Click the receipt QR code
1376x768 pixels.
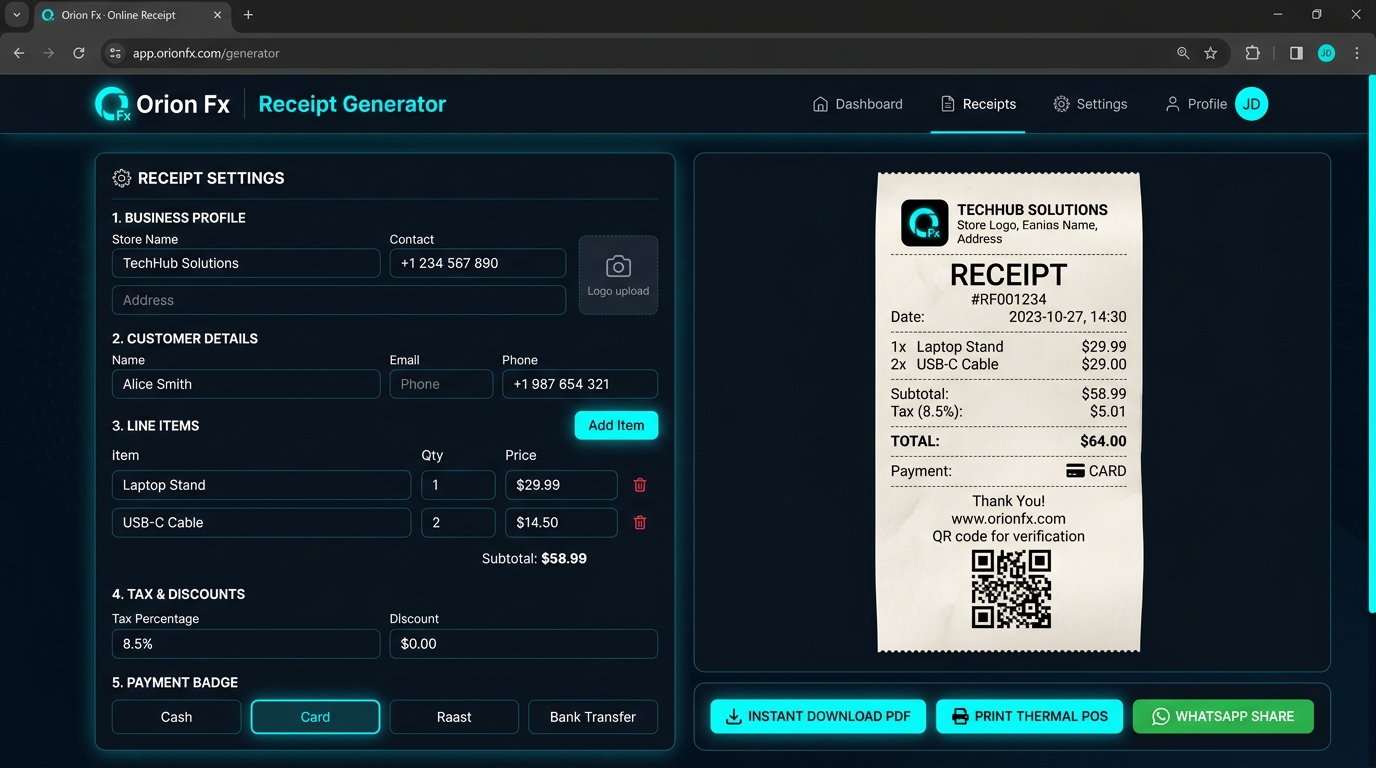(1011, 589)
